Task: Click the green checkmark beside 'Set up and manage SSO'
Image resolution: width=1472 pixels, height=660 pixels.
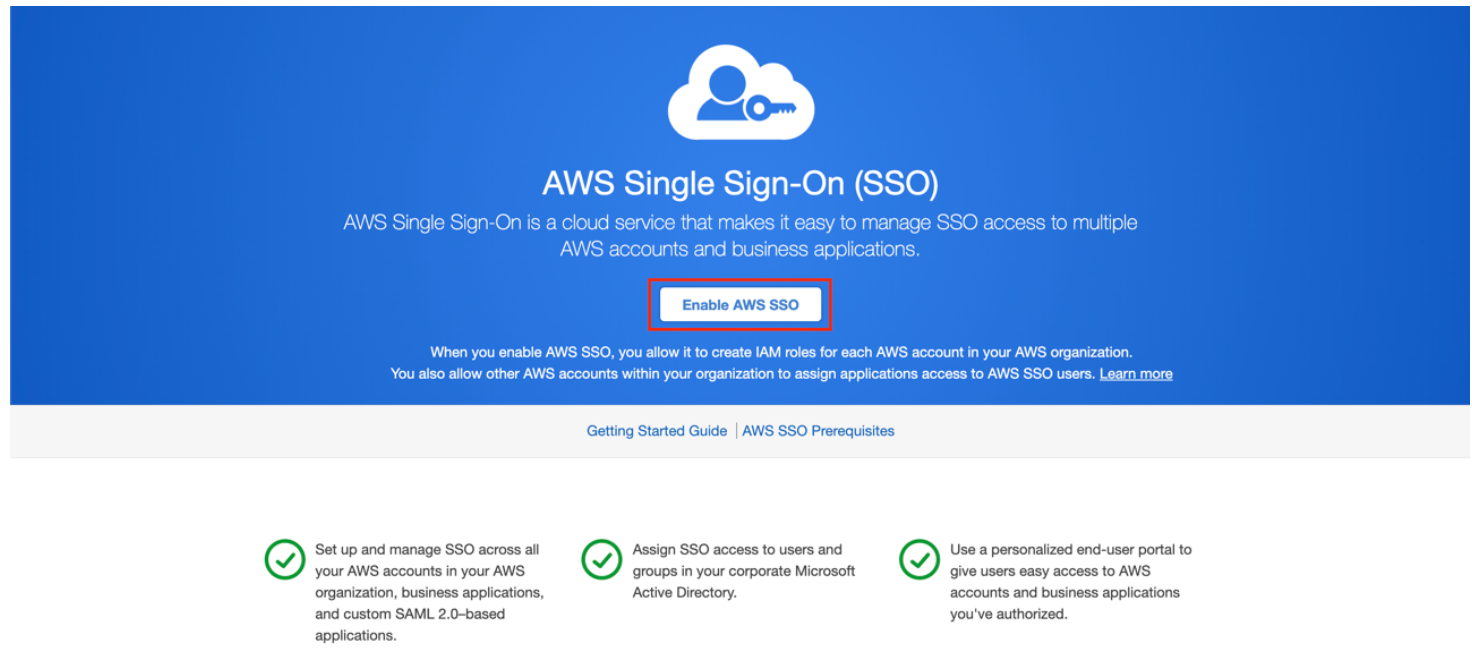Action: click(284, 560)
